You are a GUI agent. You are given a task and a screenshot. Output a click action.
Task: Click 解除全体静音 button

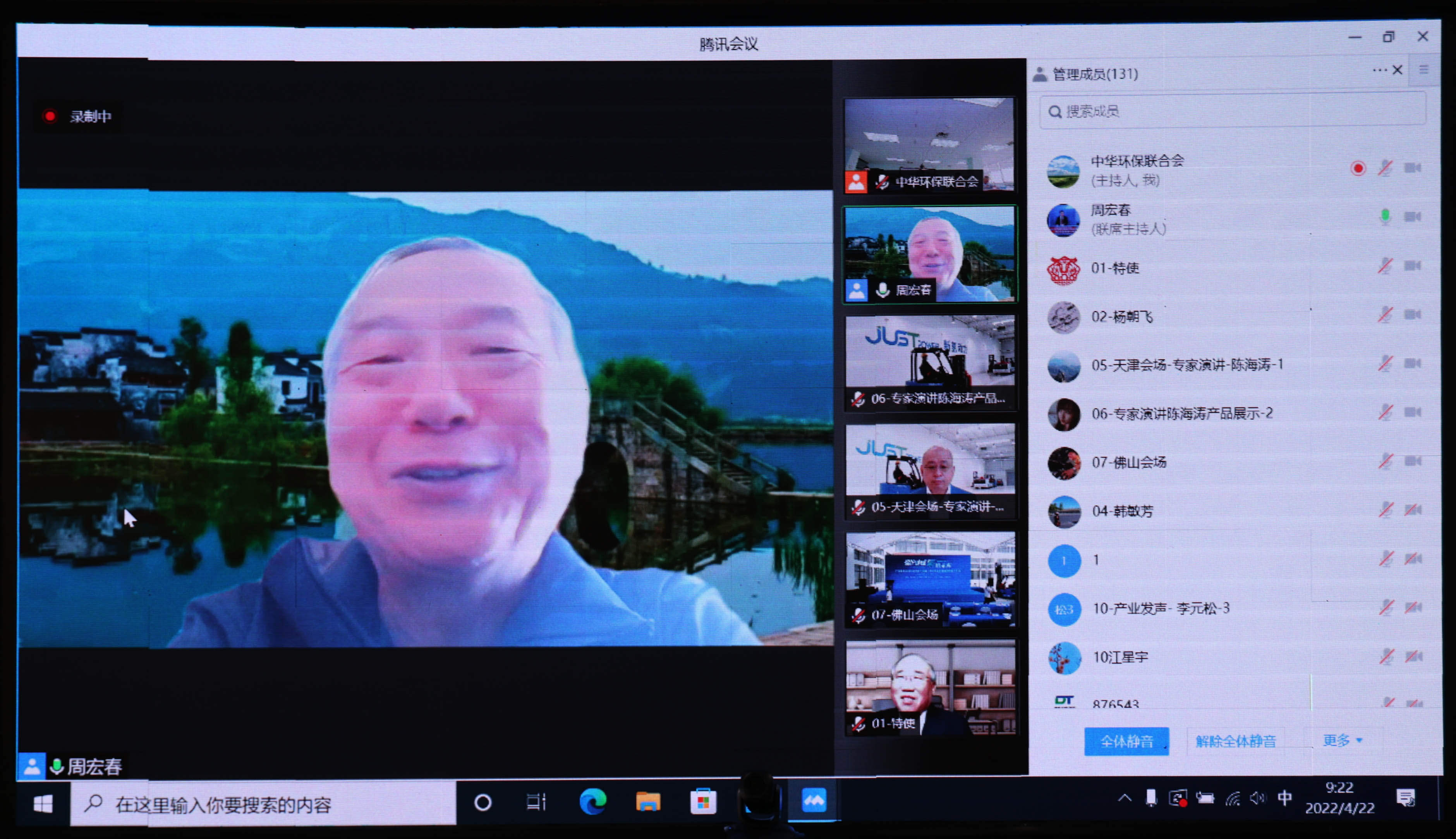coord(1236,742)
